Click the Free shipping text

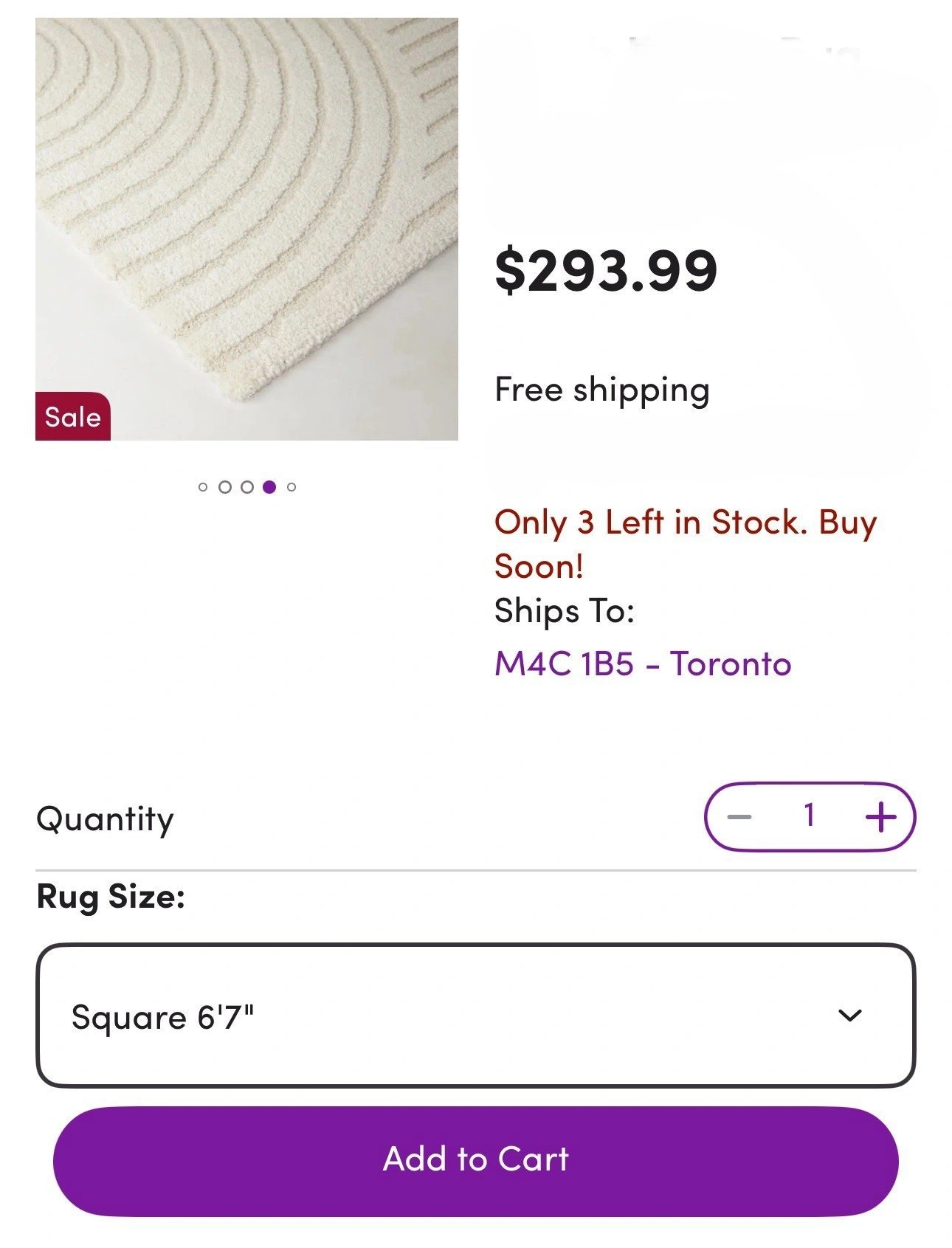click(x=601, y=390)
